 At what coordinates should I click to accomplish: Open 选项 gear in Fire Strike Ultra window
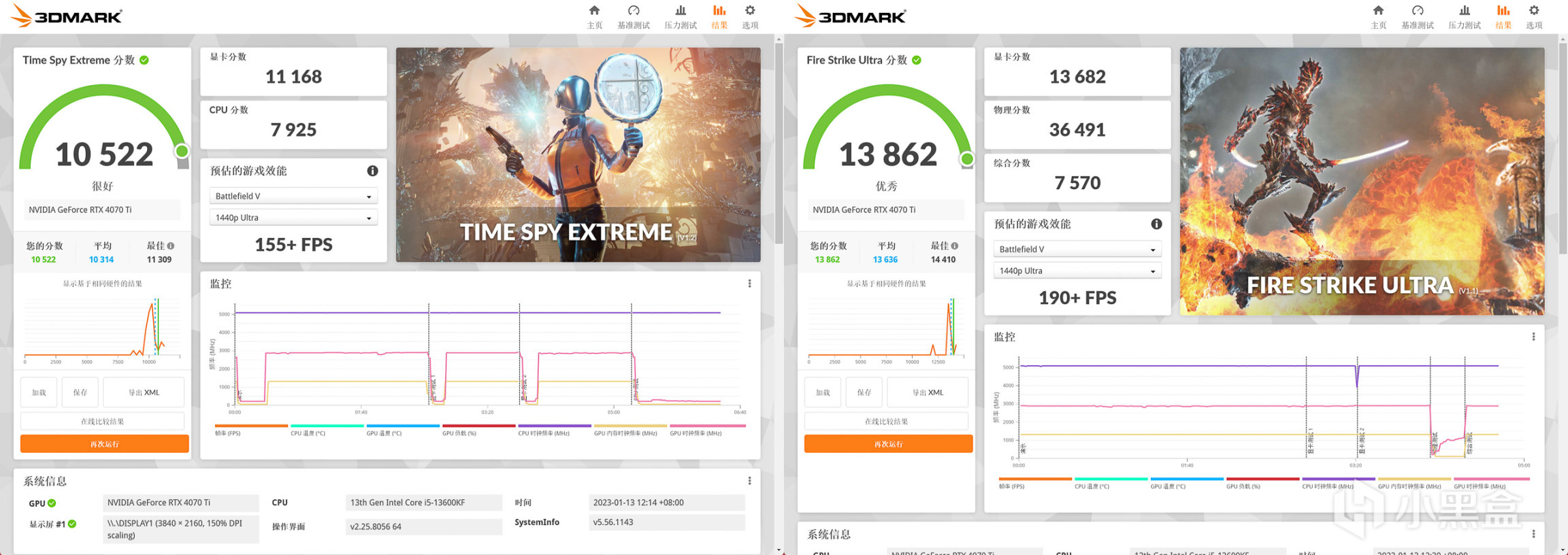pos(1534,16)
